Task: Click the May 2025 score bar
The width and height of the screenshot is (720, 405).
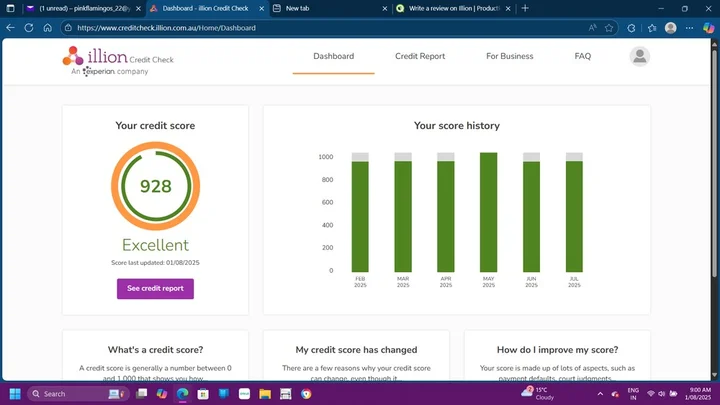Action: tap(488, 213)
